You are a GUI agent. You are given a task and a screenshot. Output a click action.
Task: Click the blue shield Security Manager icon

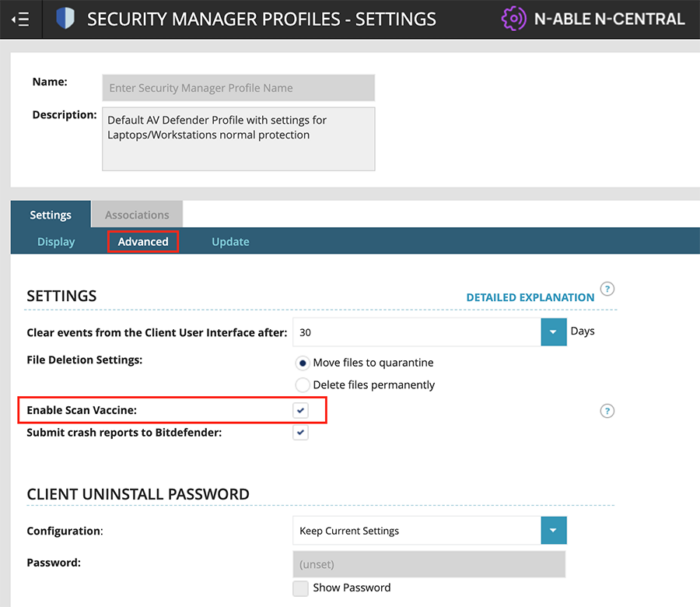click(x=65, y=19)
